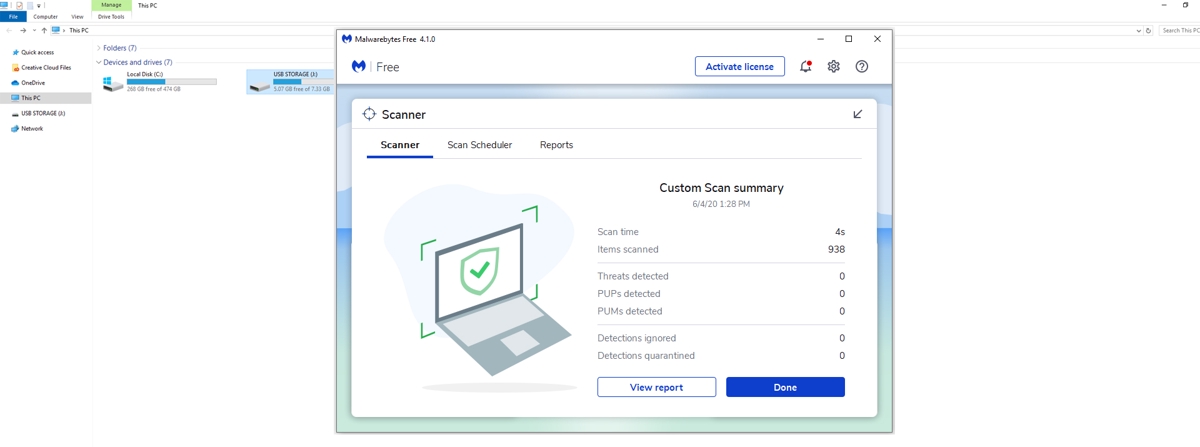
Task: Select USB STORAGE (J:) in navigation pane
Action: (x=42, y=113)
